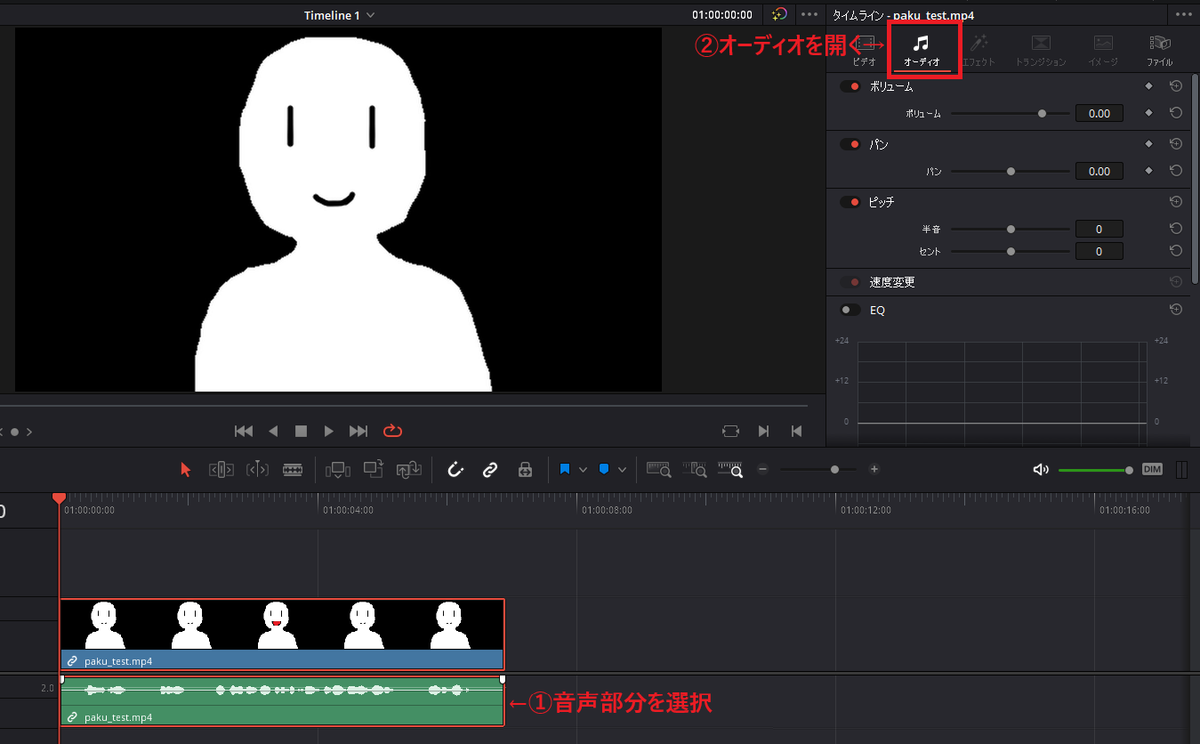The width and height of the screenshot is (1200, 744).
Task: Choose the Dynamic trim mode tool
Action: point(257,469)
